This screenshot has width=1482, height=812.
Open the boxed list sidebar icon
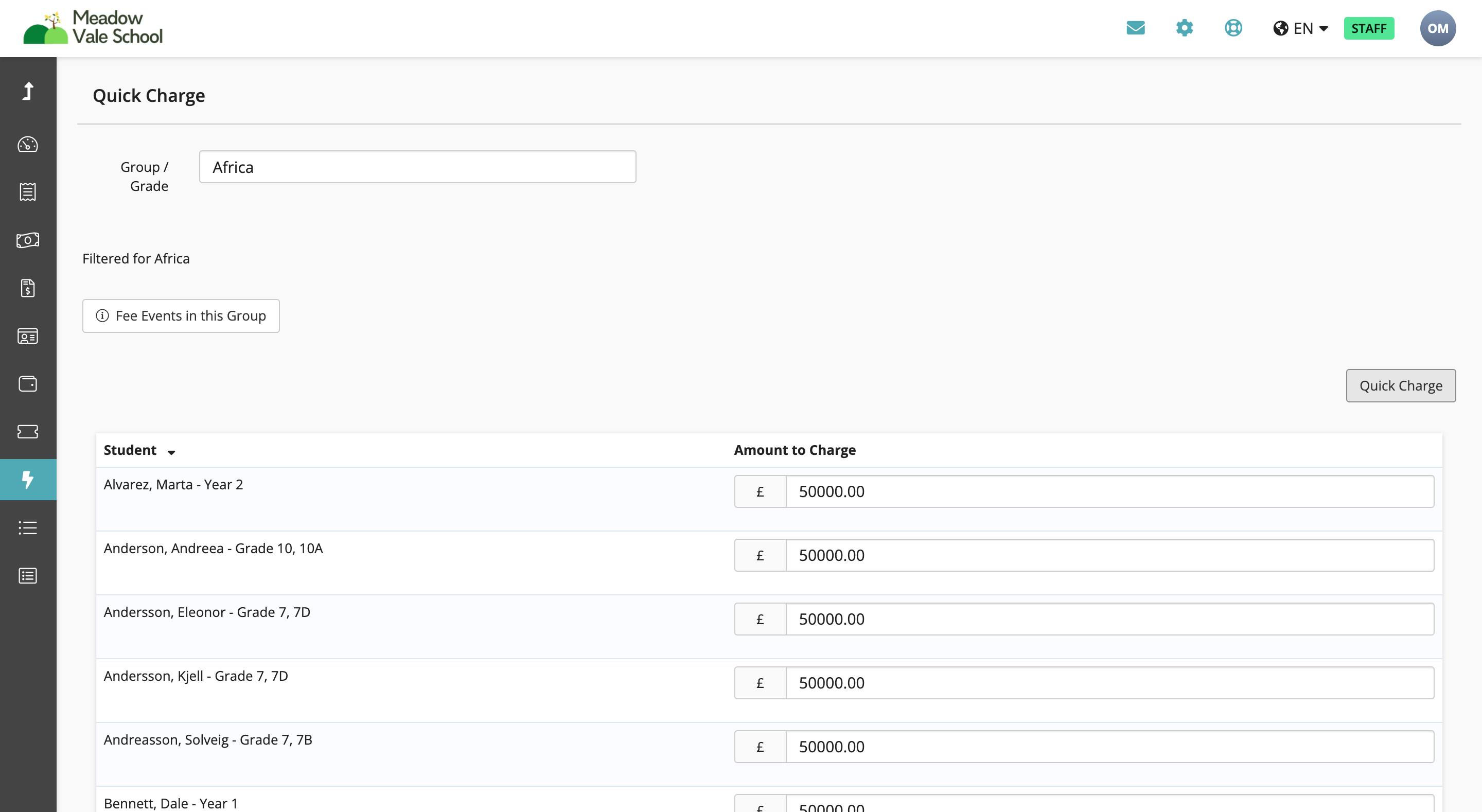point(28,575)
